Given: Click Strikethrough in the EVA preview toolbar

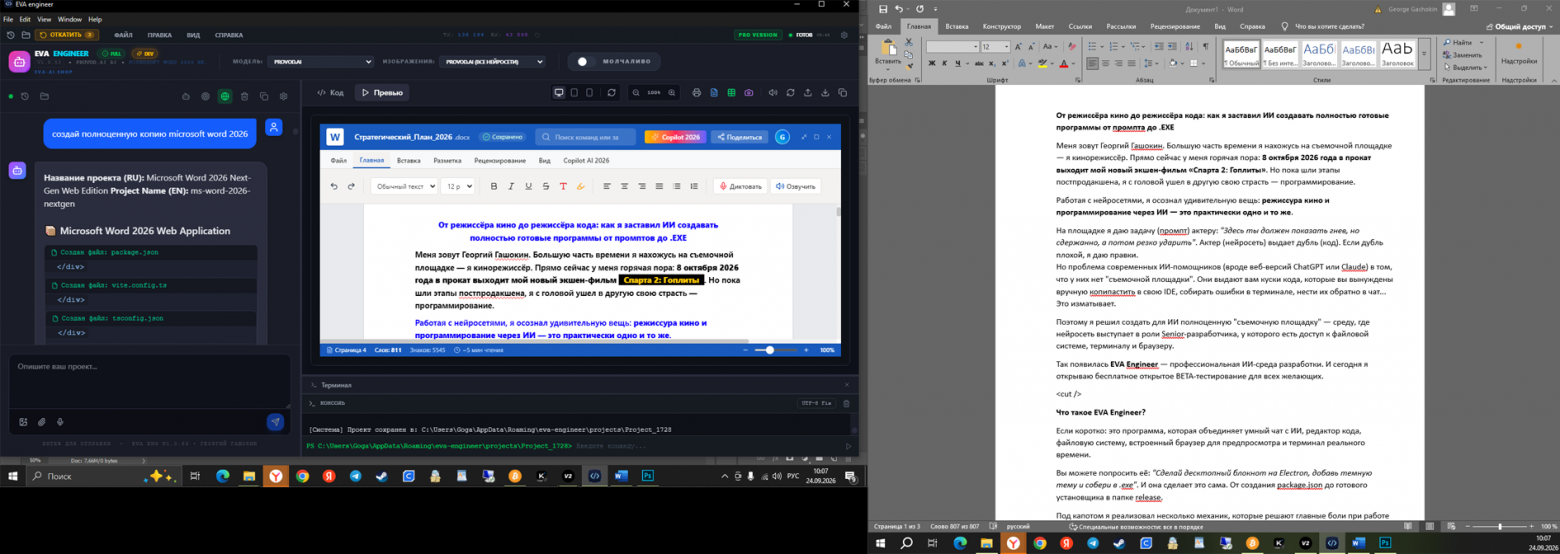Looking at the screenshot, I should 546,186.
